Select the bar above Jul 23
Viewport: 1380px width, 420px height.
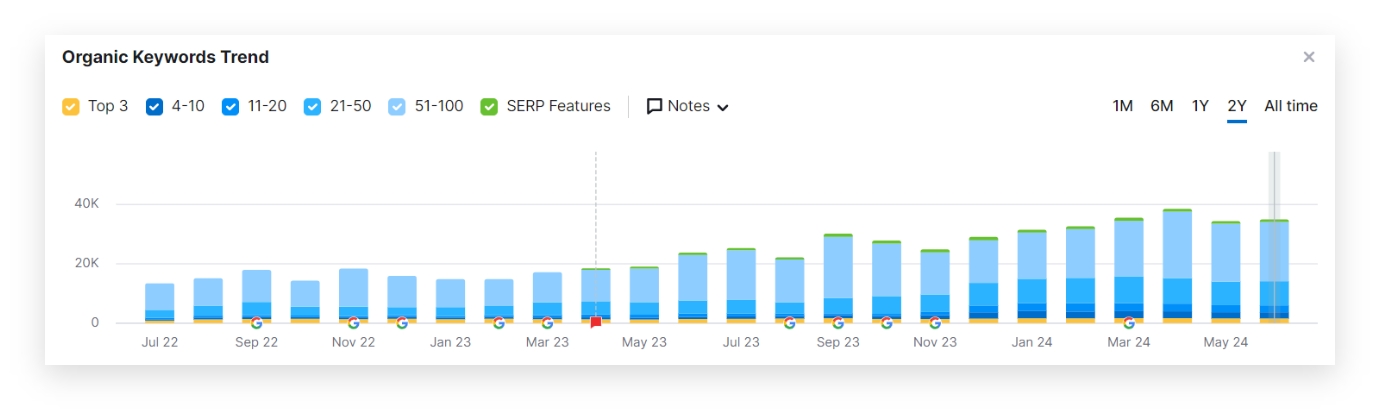tap(742, 285)
